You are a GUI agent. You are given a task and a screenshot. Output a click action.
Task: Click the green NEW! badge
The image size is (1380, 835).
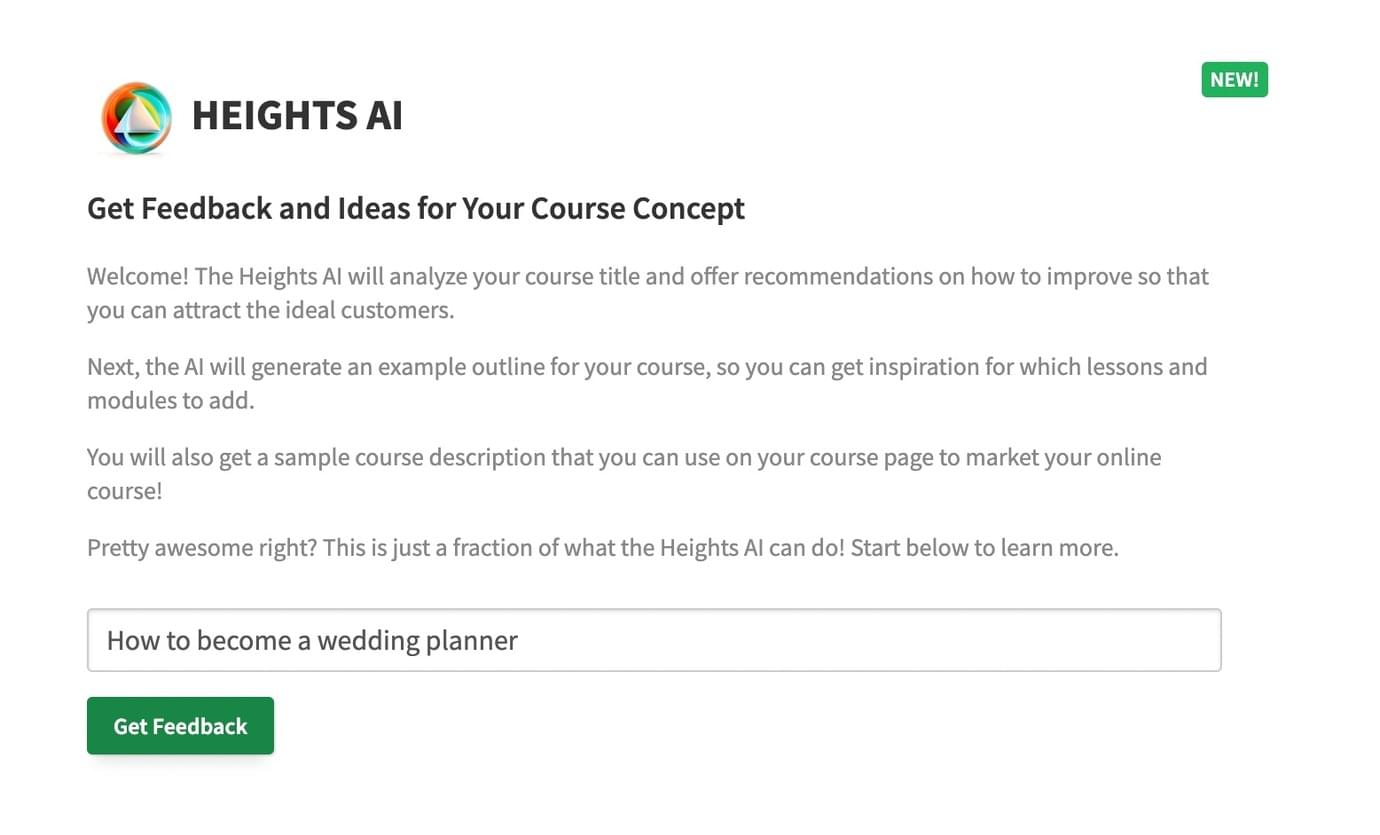pos(1234,80)
